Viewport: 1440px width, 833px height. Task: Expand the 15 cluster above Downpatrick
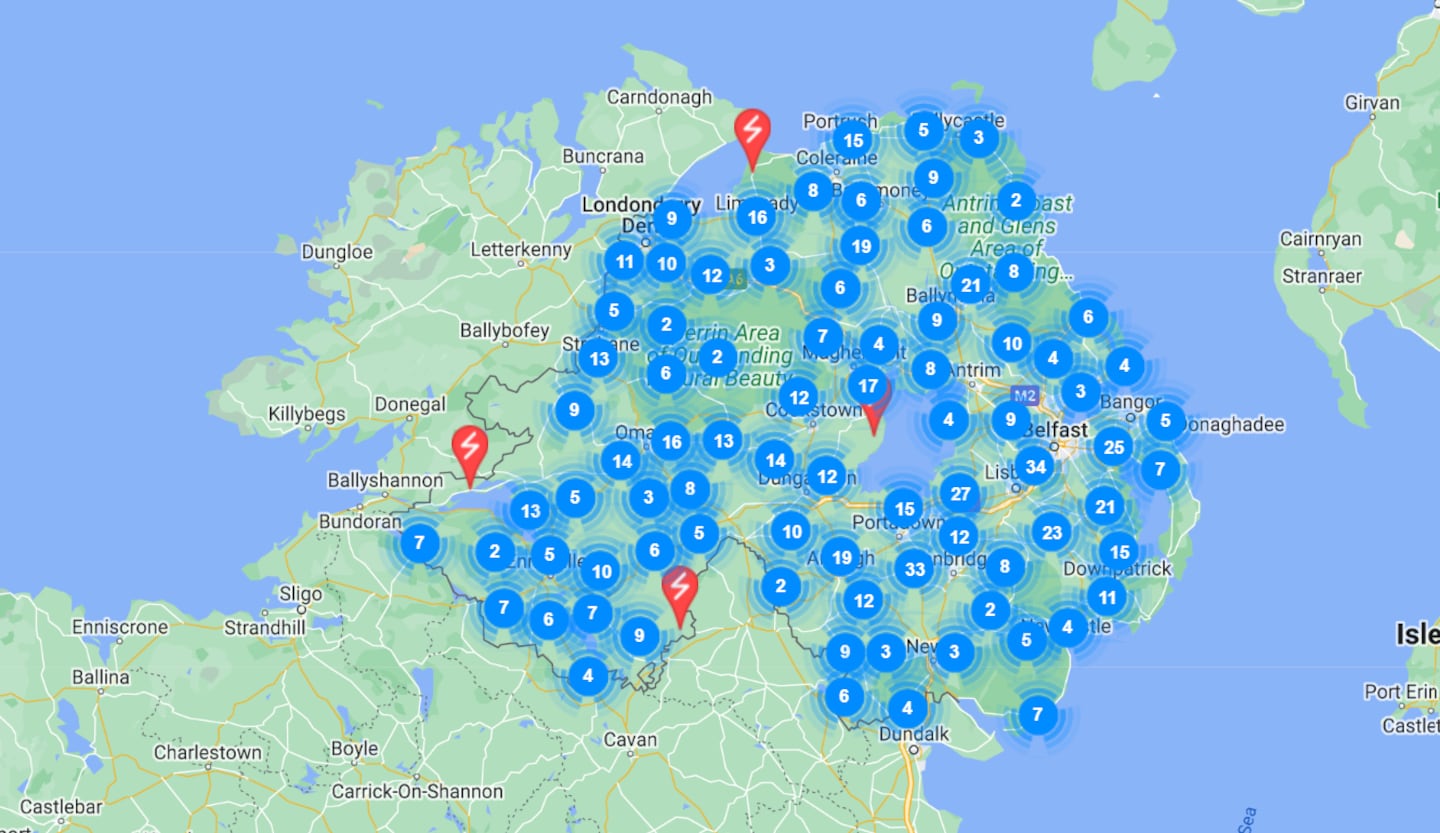click(x=1119, y=551)
